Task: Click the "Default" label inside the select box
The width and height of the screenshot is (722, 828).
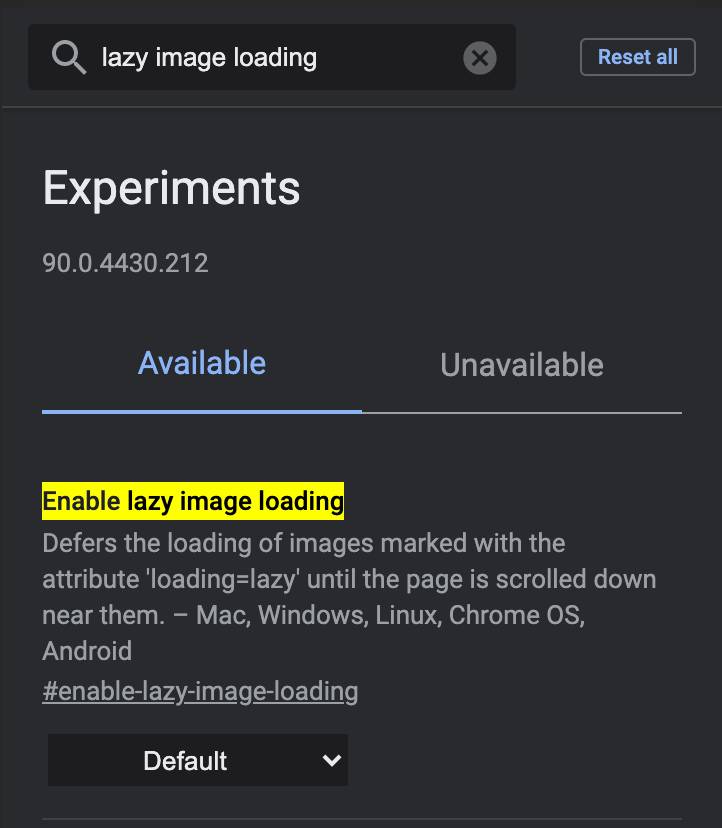Action: (x=185, y=761)
